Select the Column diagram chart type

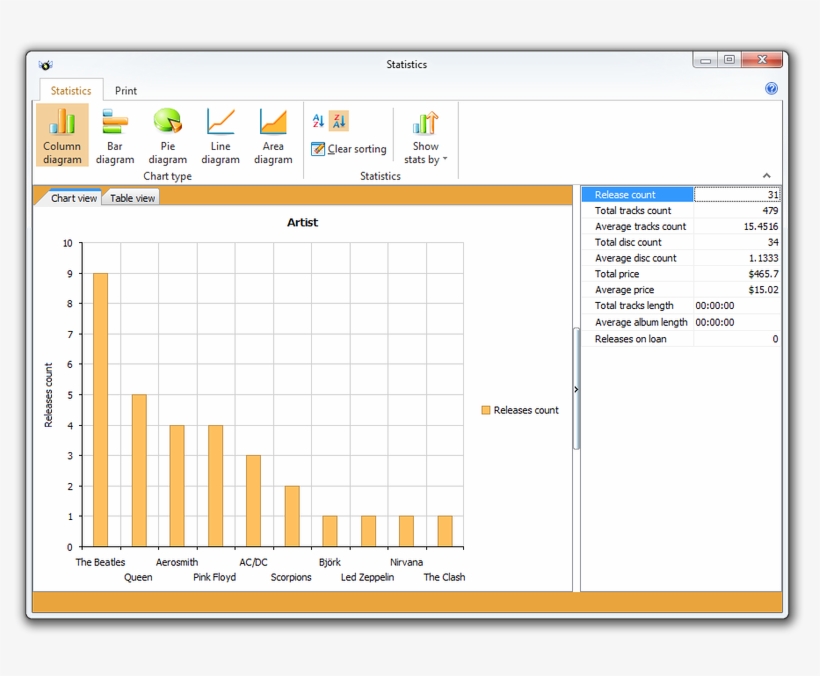click(x=62, y=135)
